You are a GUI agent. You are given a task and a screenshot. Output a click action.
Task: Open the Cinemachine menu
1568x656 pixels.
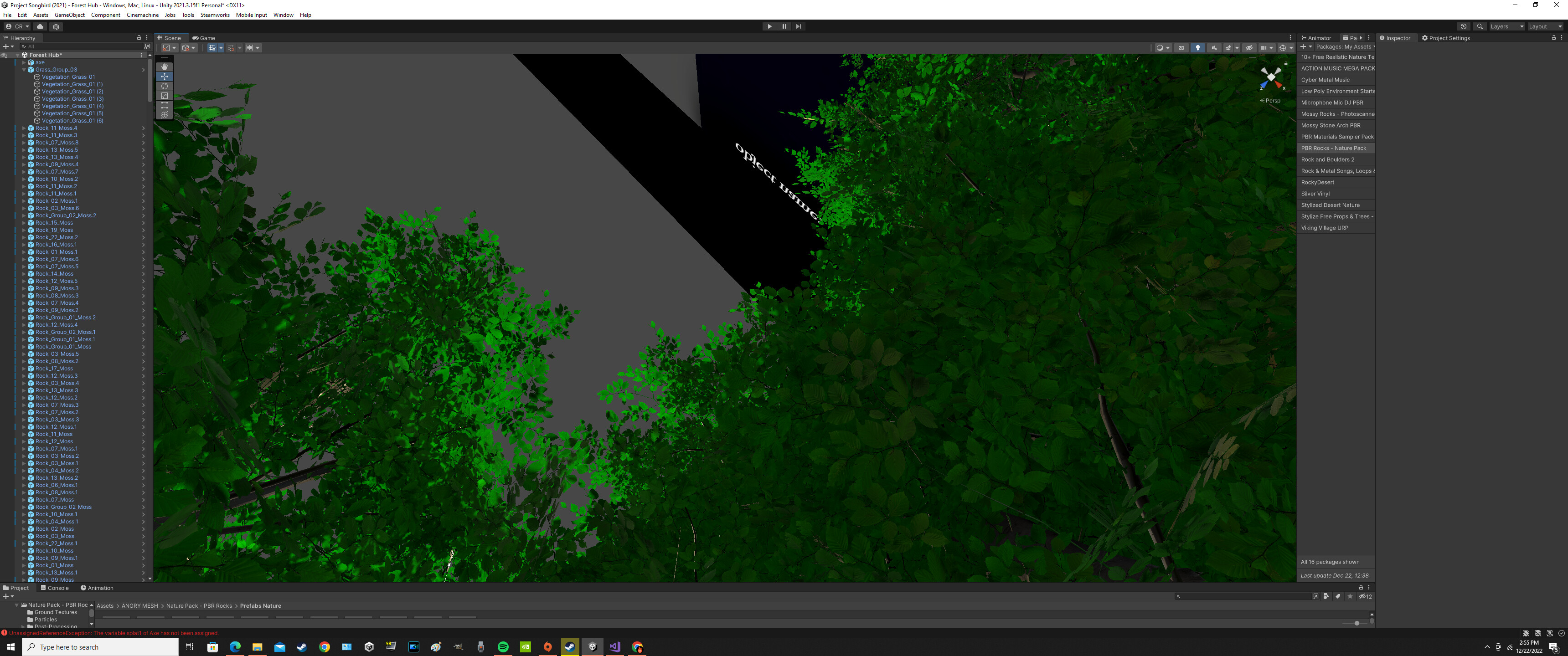142,15
